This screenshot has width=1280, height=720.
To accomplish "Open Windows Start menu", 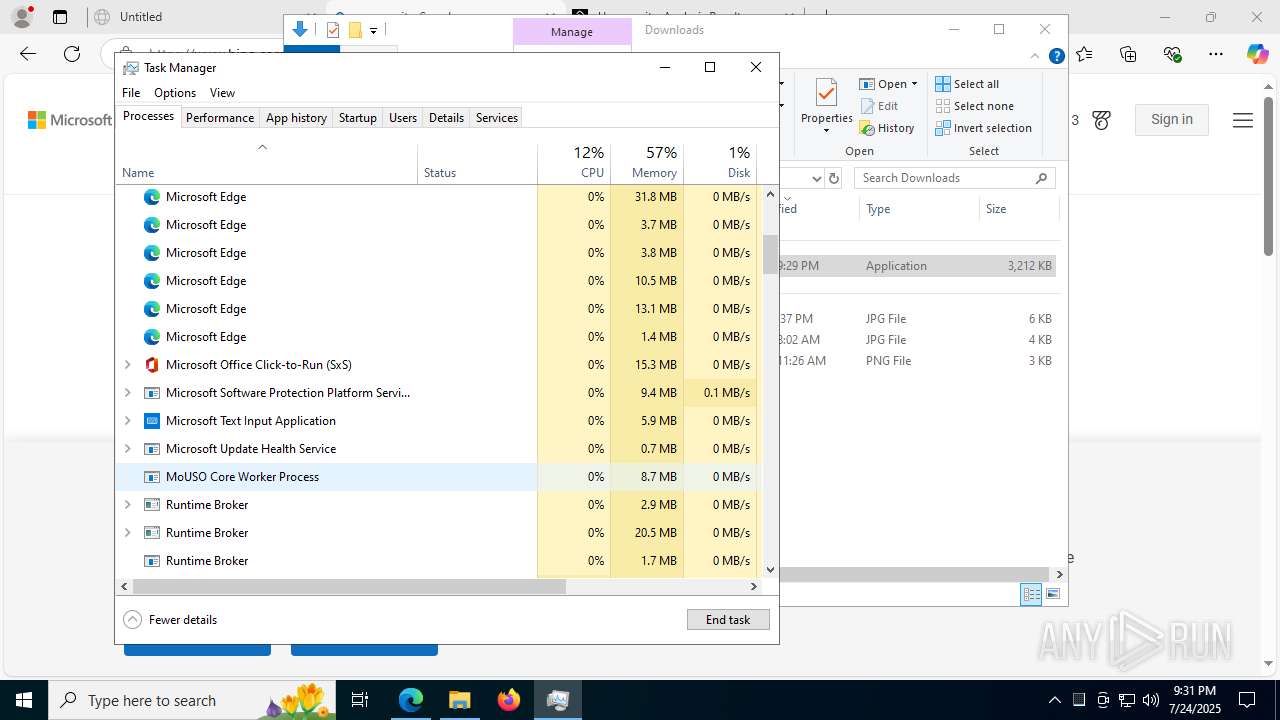I will tap(24, 700).
